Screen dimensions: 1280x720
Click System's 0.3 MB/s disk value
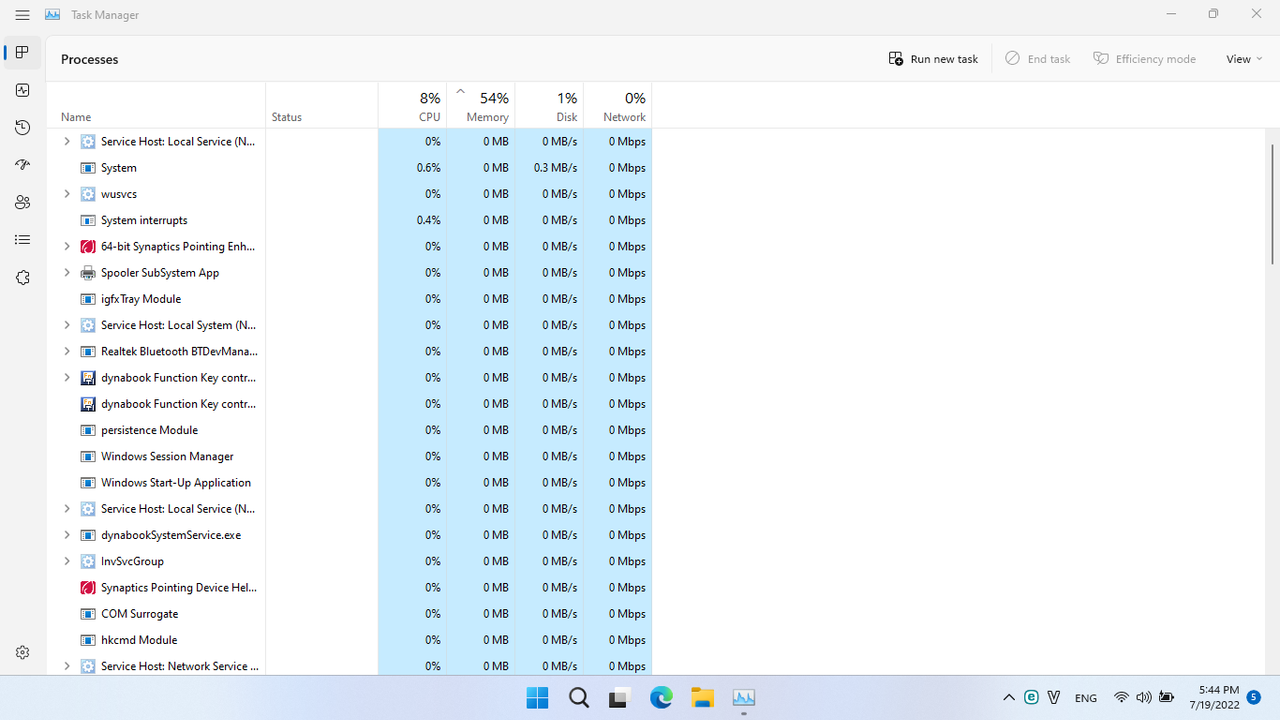[x=555, y=168]
